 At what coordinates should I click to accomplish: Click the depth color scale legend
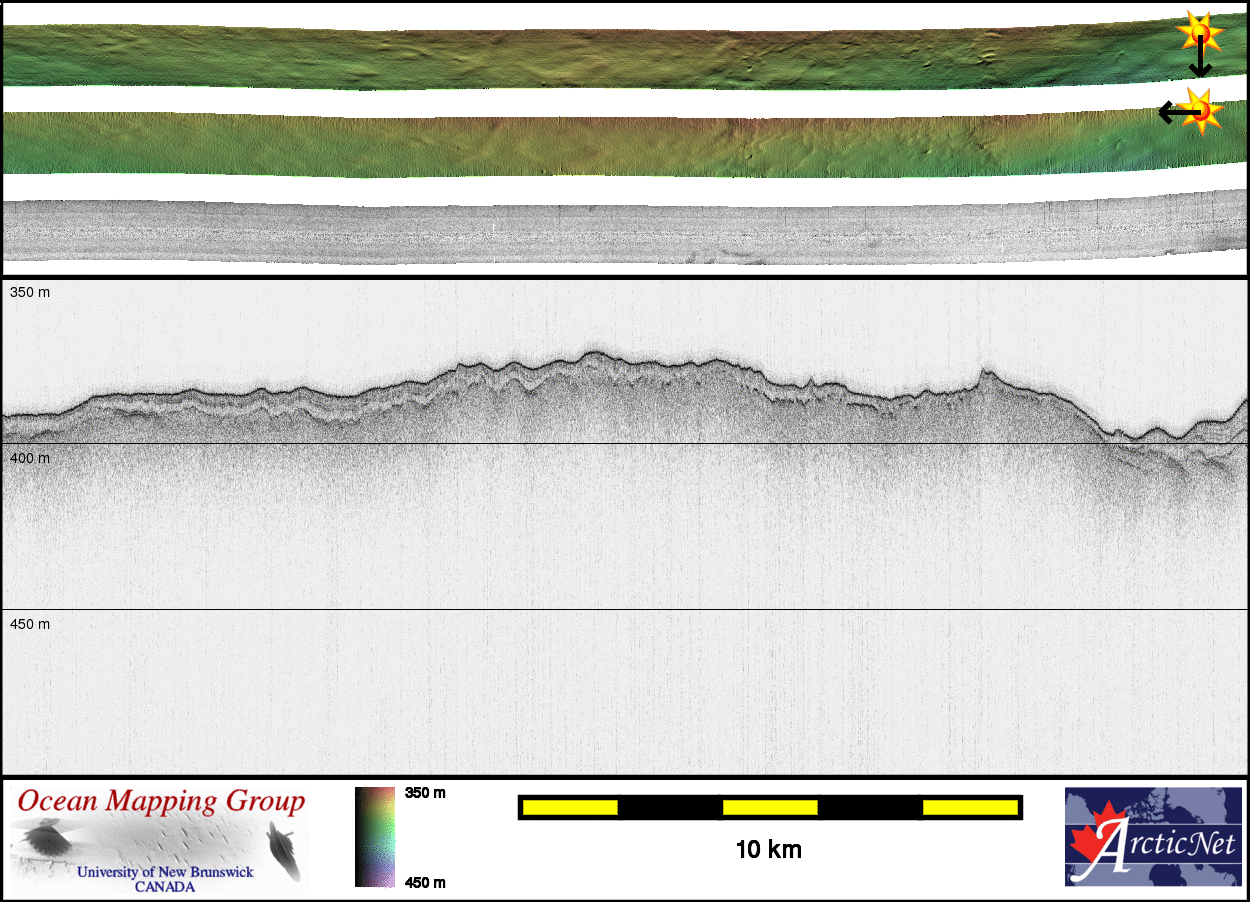[x=376, y=837]
